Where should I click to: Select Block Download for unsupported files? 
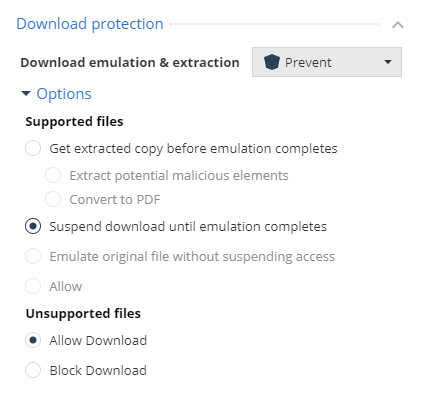pyautogui.click(x=33, y=370)
